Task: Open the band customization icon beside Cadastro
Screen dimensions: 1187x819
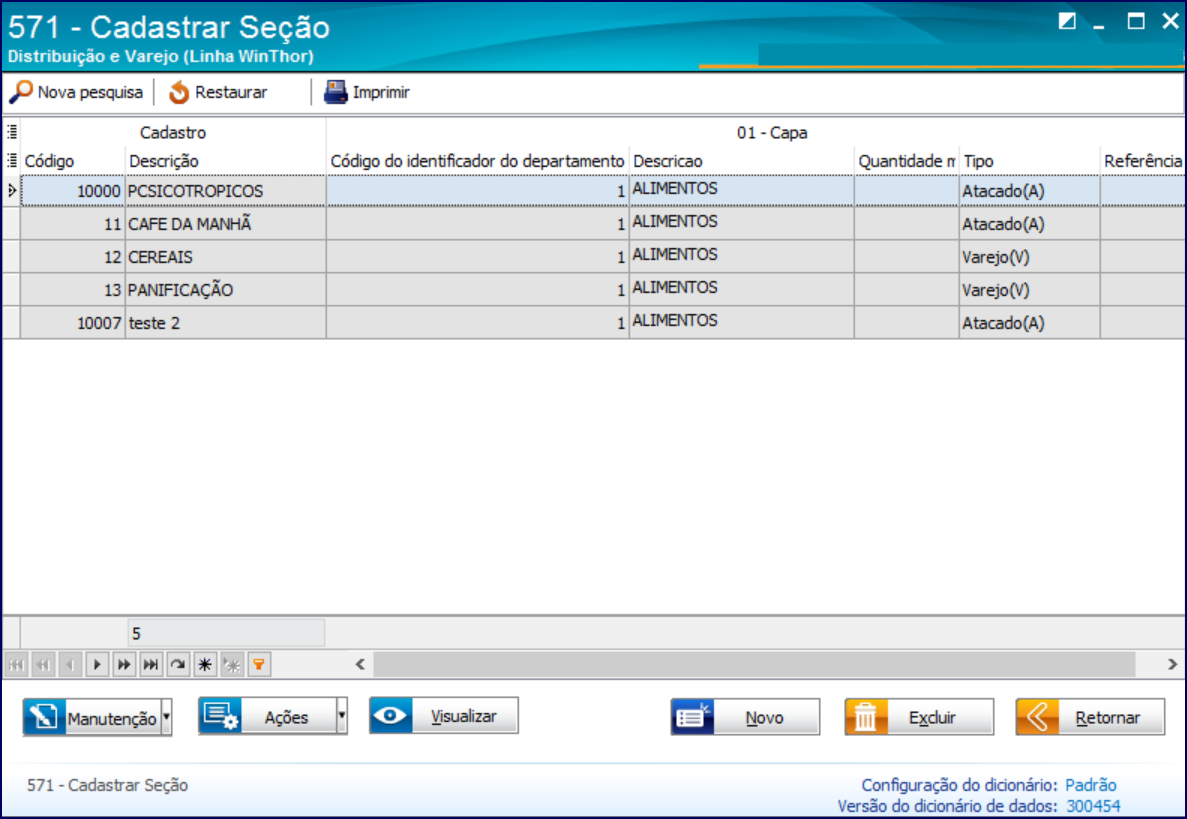Action: point(12,132)
